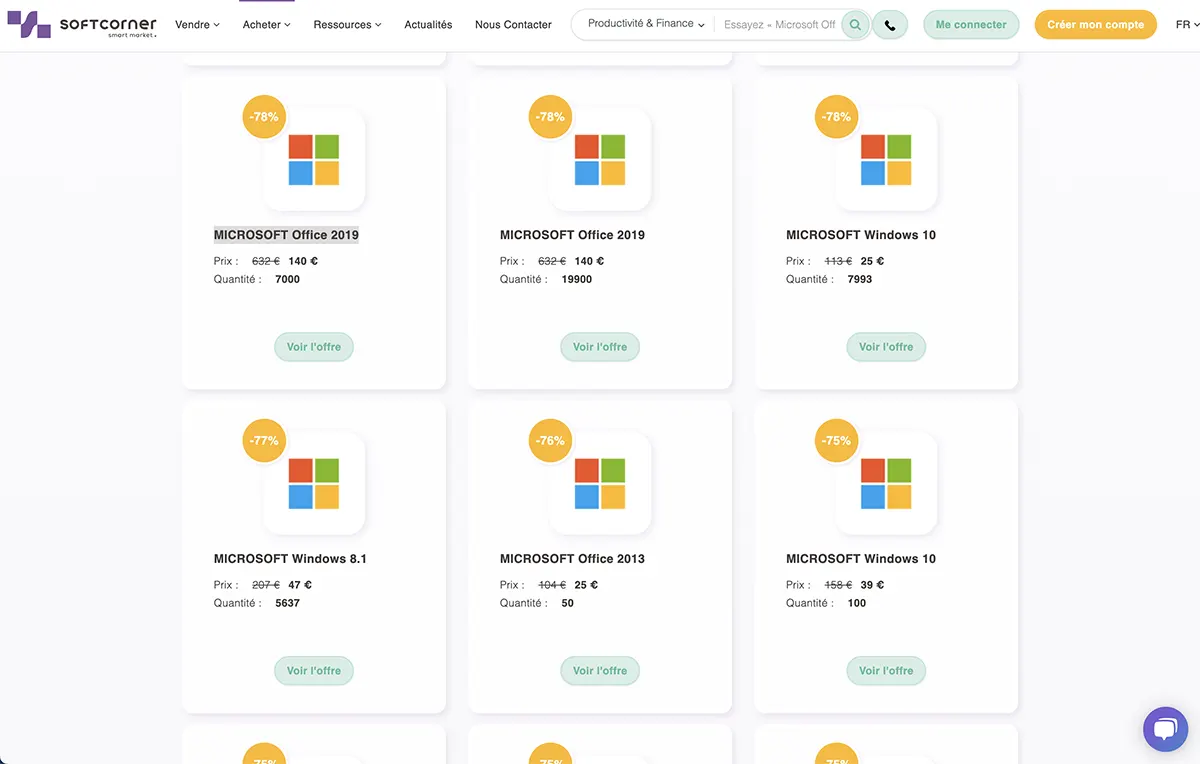Click the struck-through 113 € price
This screenshot has height=764, width=1200.
click(x=838, y=261)
